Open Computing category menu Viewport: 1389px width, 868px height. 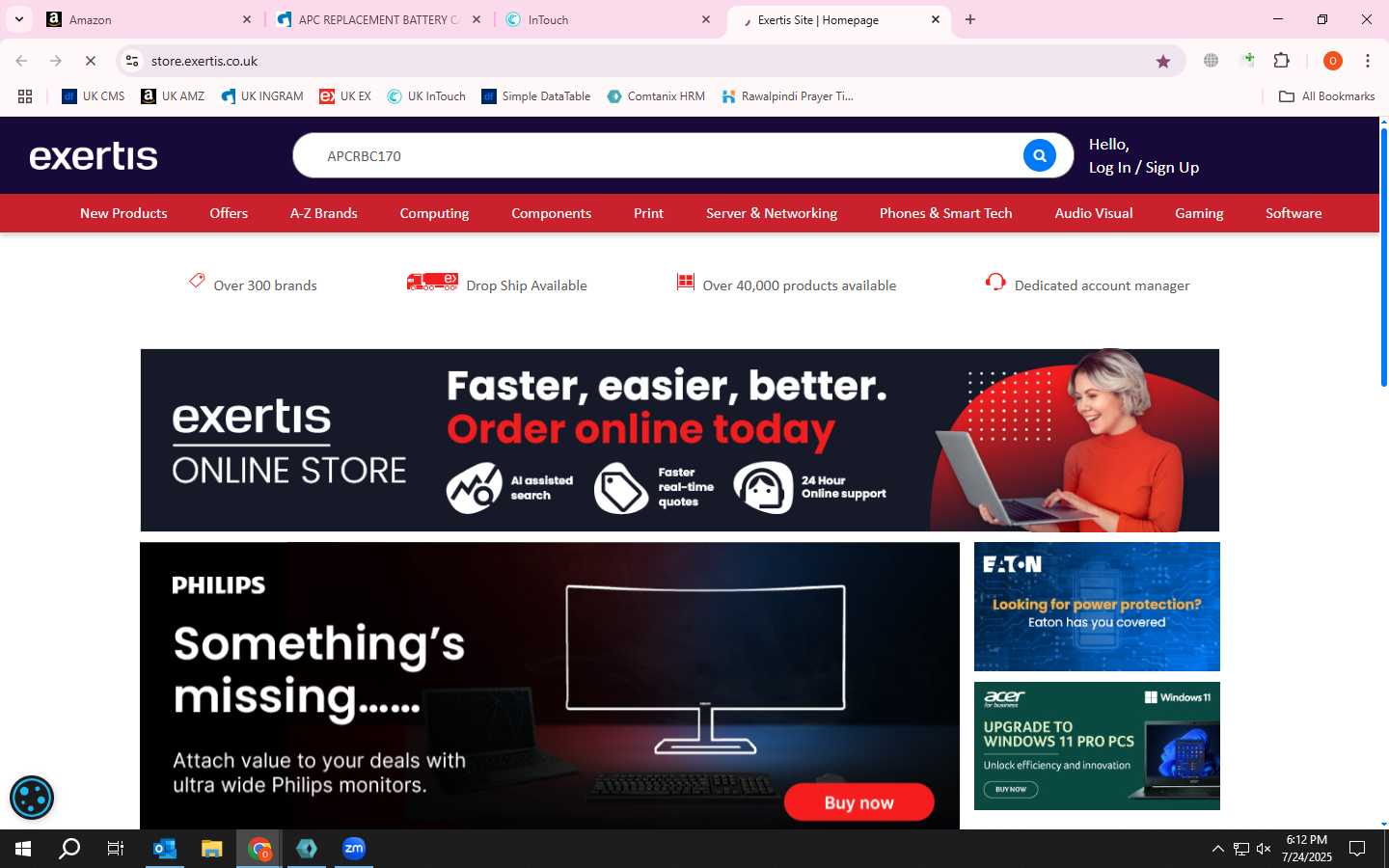click(x=434, y=213)
